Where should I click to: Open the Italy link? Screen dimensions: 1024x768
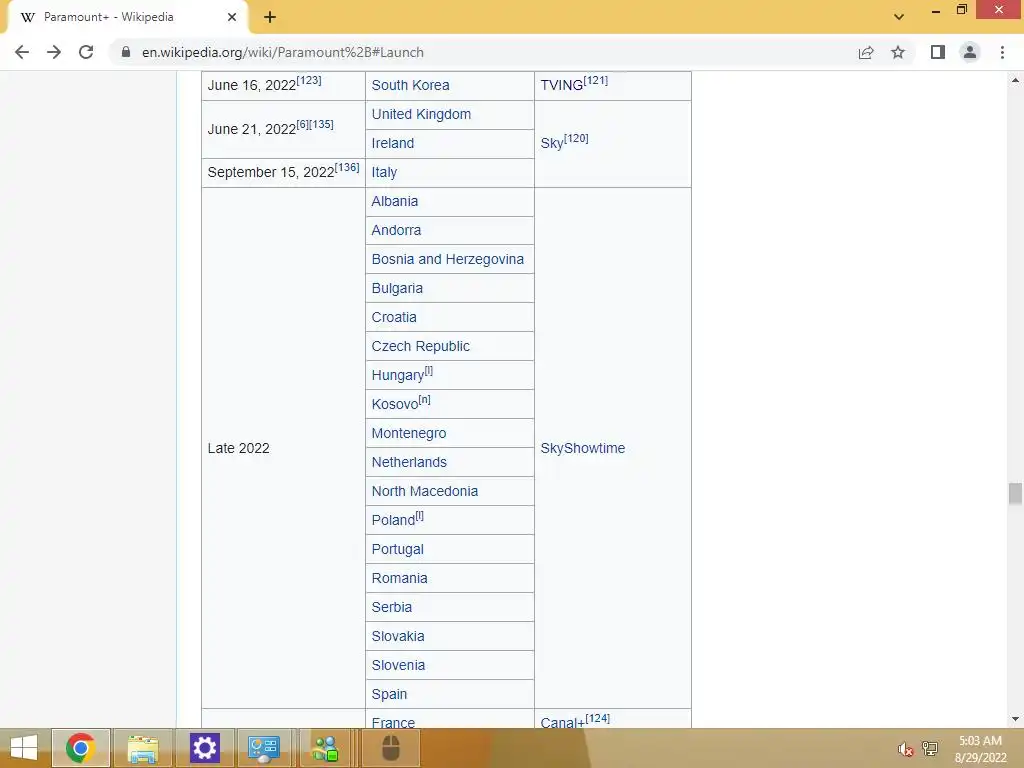point(384,172)
